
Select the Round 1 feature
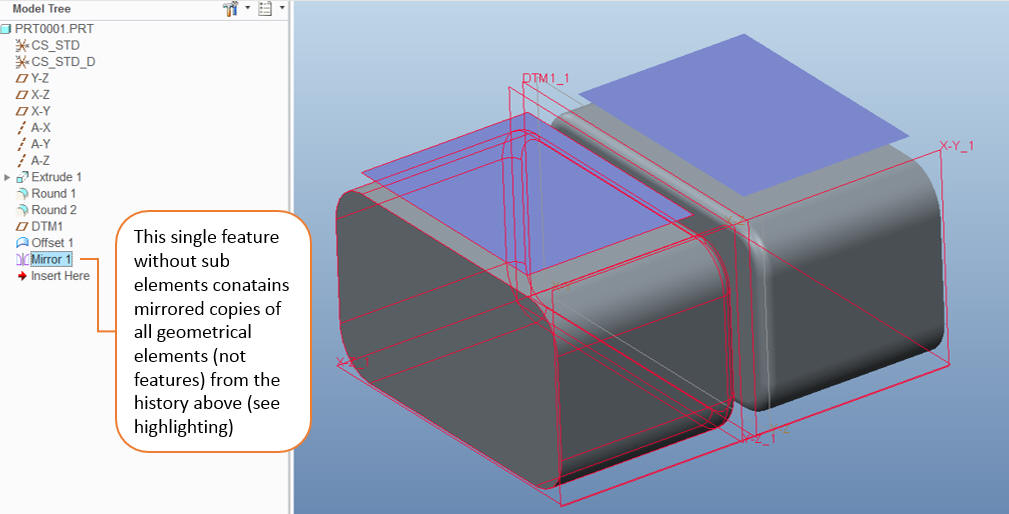pyautogui.click(x=54, y=193)
